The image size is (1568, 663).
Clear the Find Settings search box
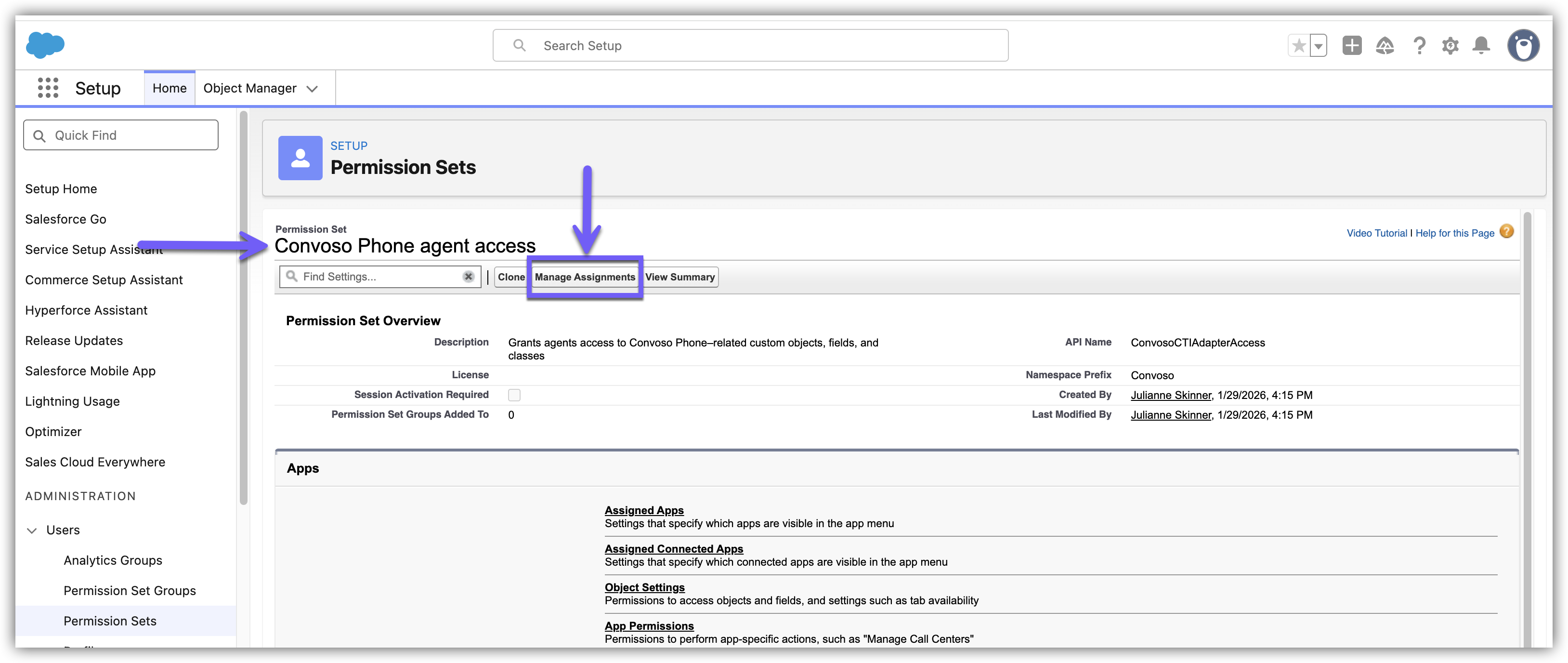point(468,277)
